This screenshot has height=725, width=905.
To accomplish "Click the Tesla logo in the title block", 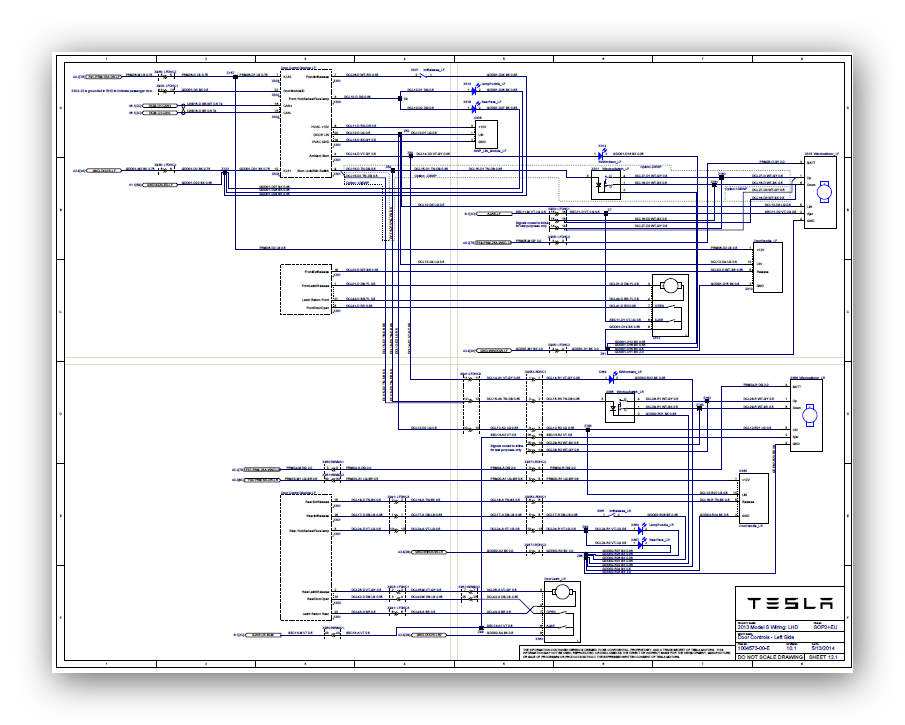I will (x=790, y=603).
